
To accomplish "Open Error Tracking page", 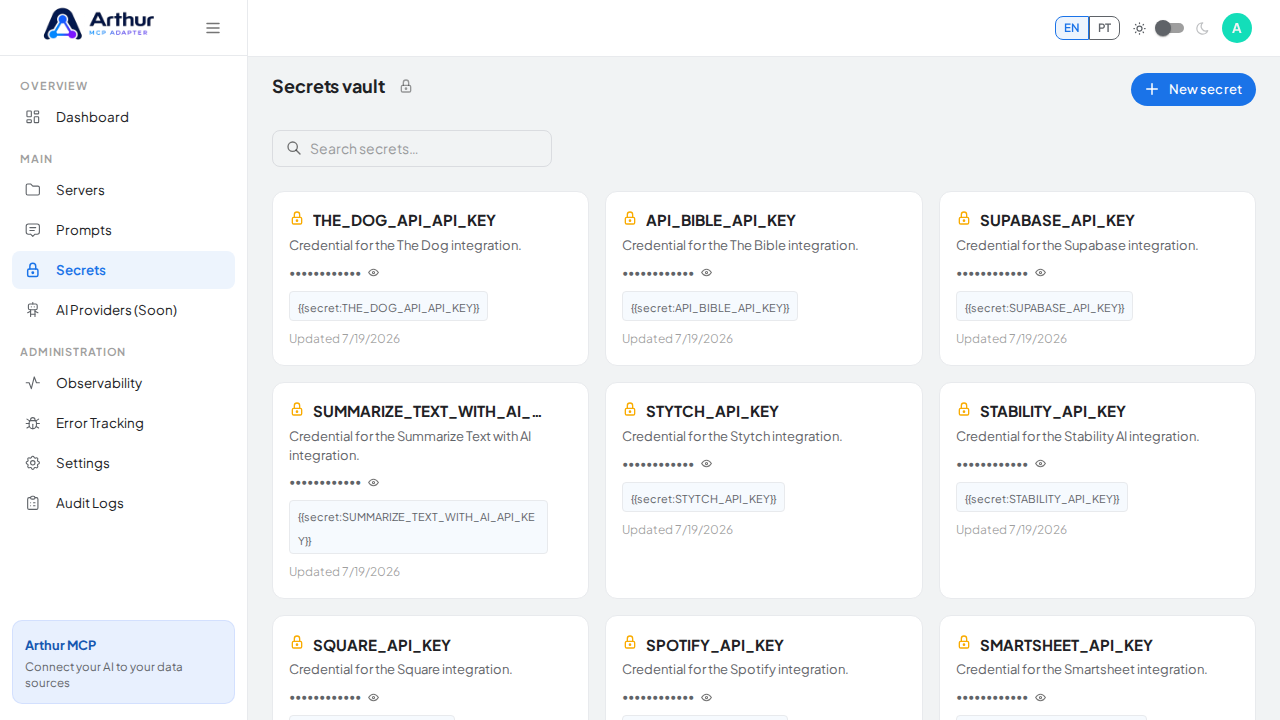I will (x=123, y=423).
